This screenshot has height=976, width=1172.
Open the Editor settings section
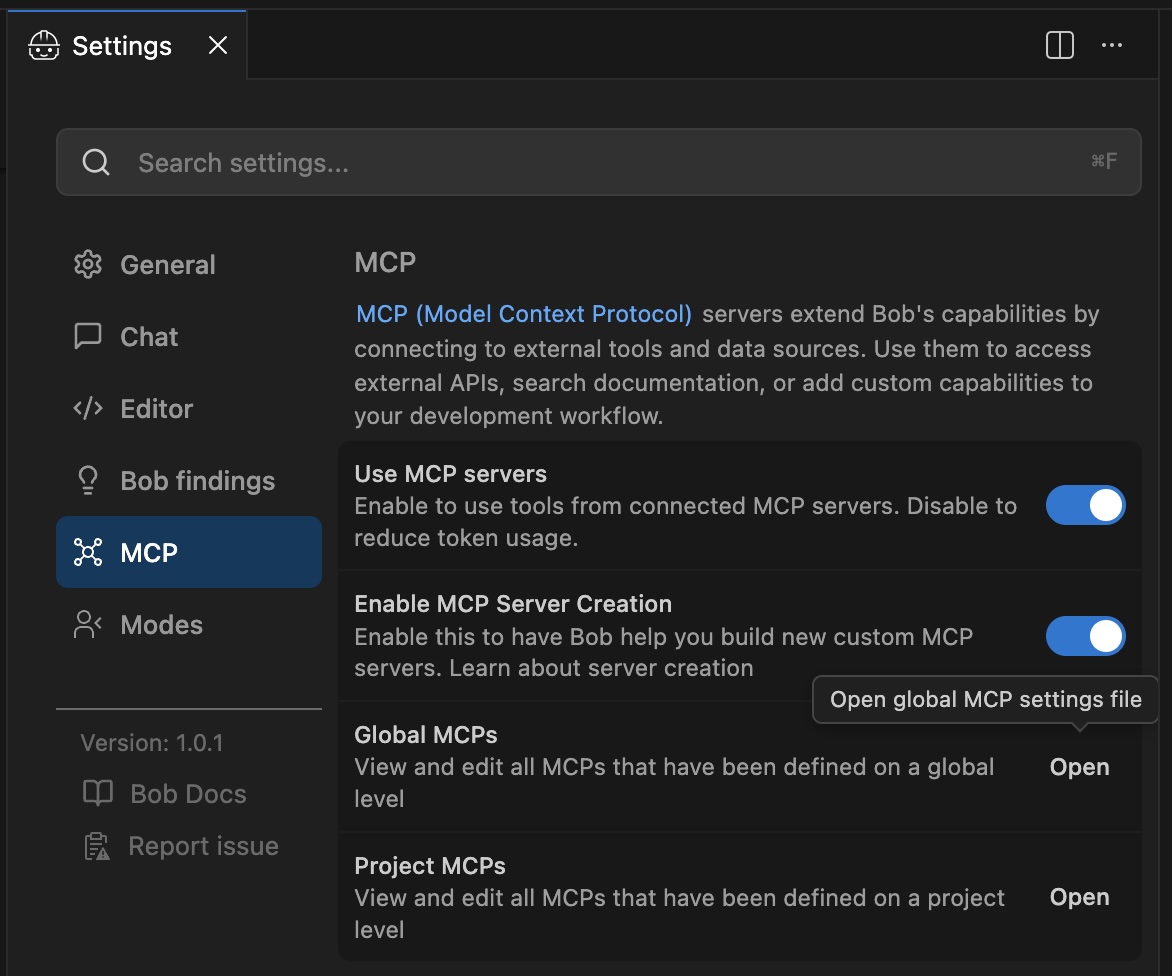[188, 409]
